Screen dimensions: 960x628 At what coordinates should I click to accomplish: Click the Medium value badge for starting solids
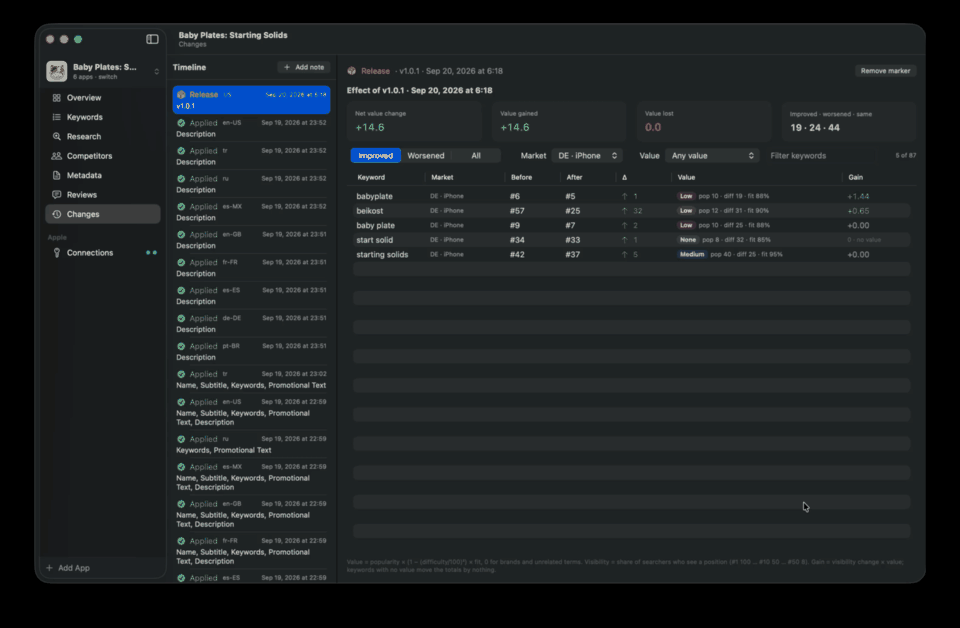click(x=692, y=255)
